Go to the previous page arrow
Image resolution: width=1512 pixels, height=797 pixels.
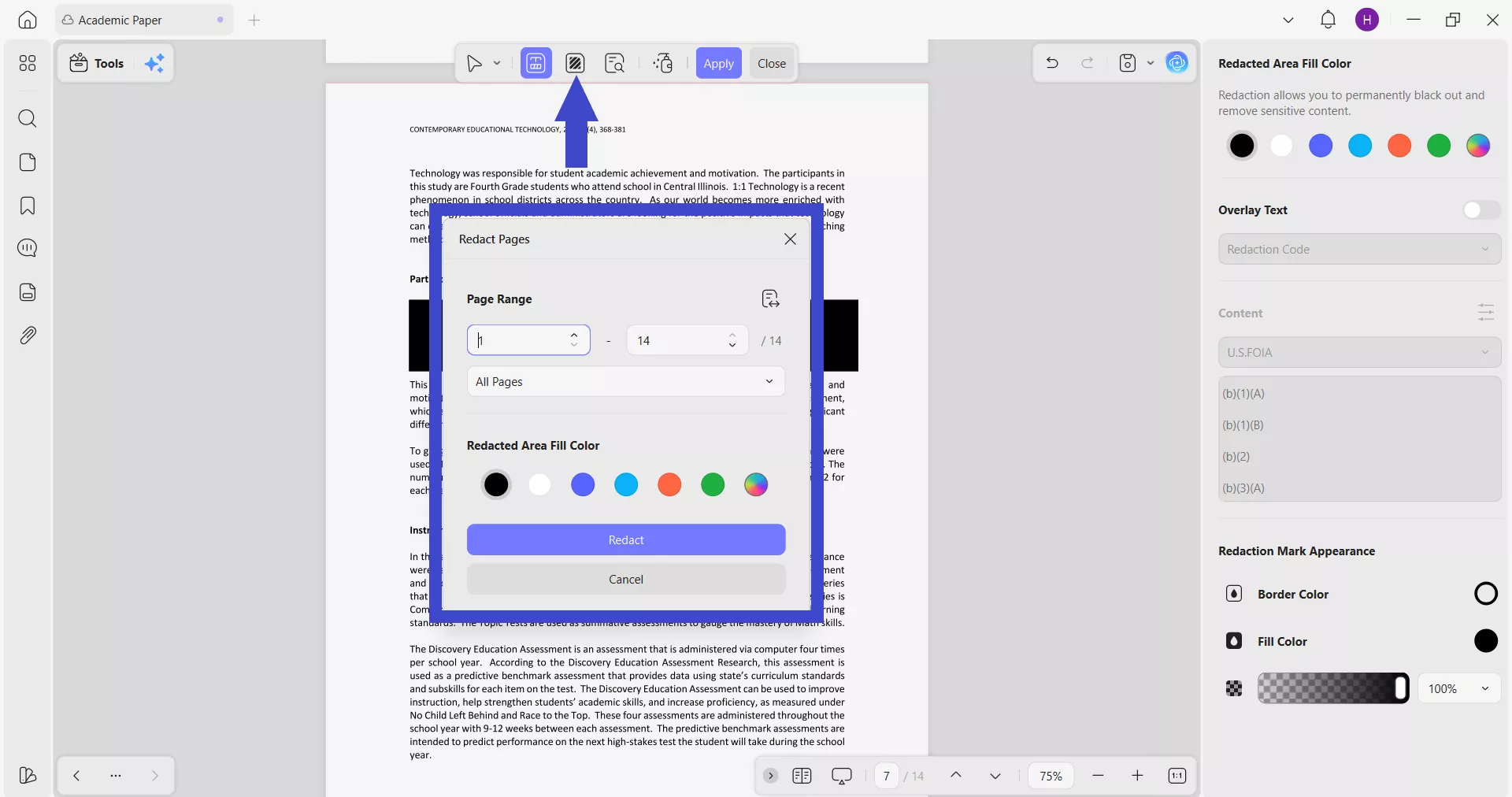[956, 775]
